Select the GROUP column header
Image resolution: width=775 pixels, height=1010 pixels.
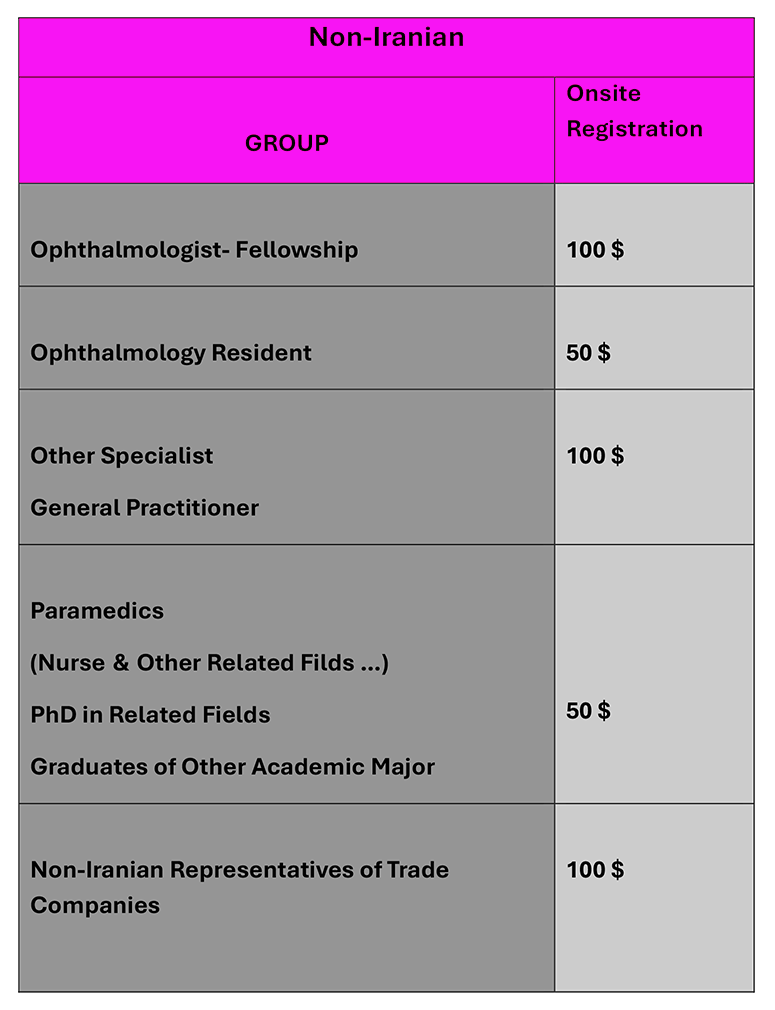(x=286, y=143)
